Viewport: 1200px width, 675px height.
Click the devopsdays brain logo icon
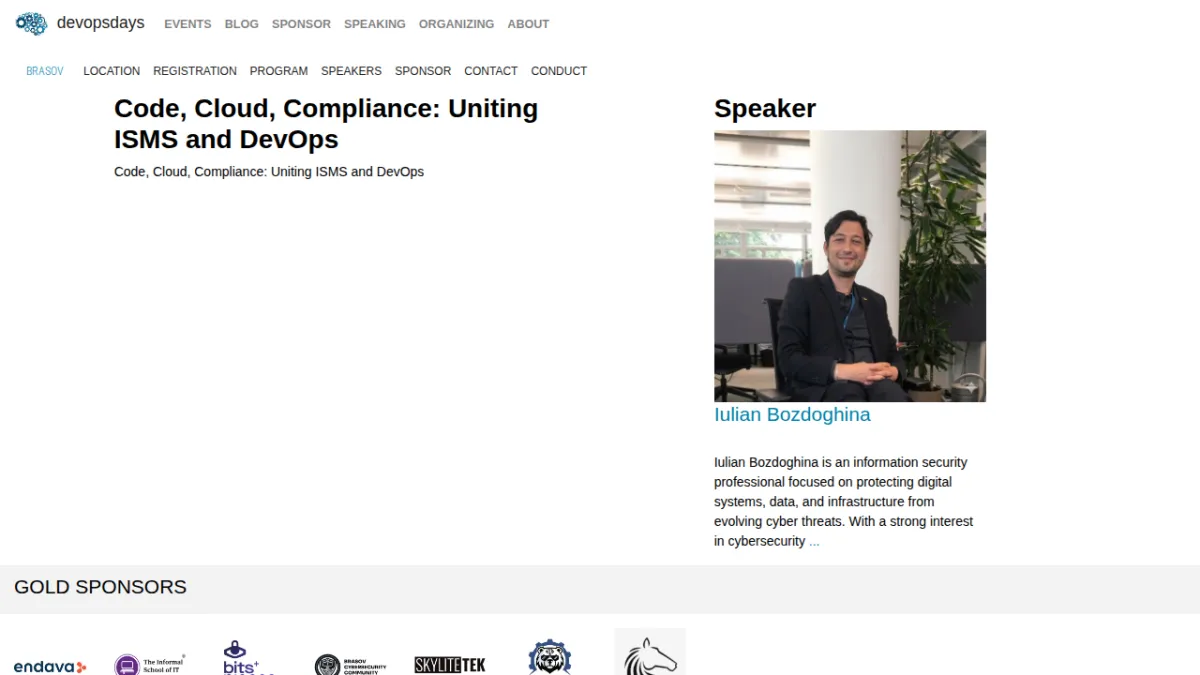point(31,23)
